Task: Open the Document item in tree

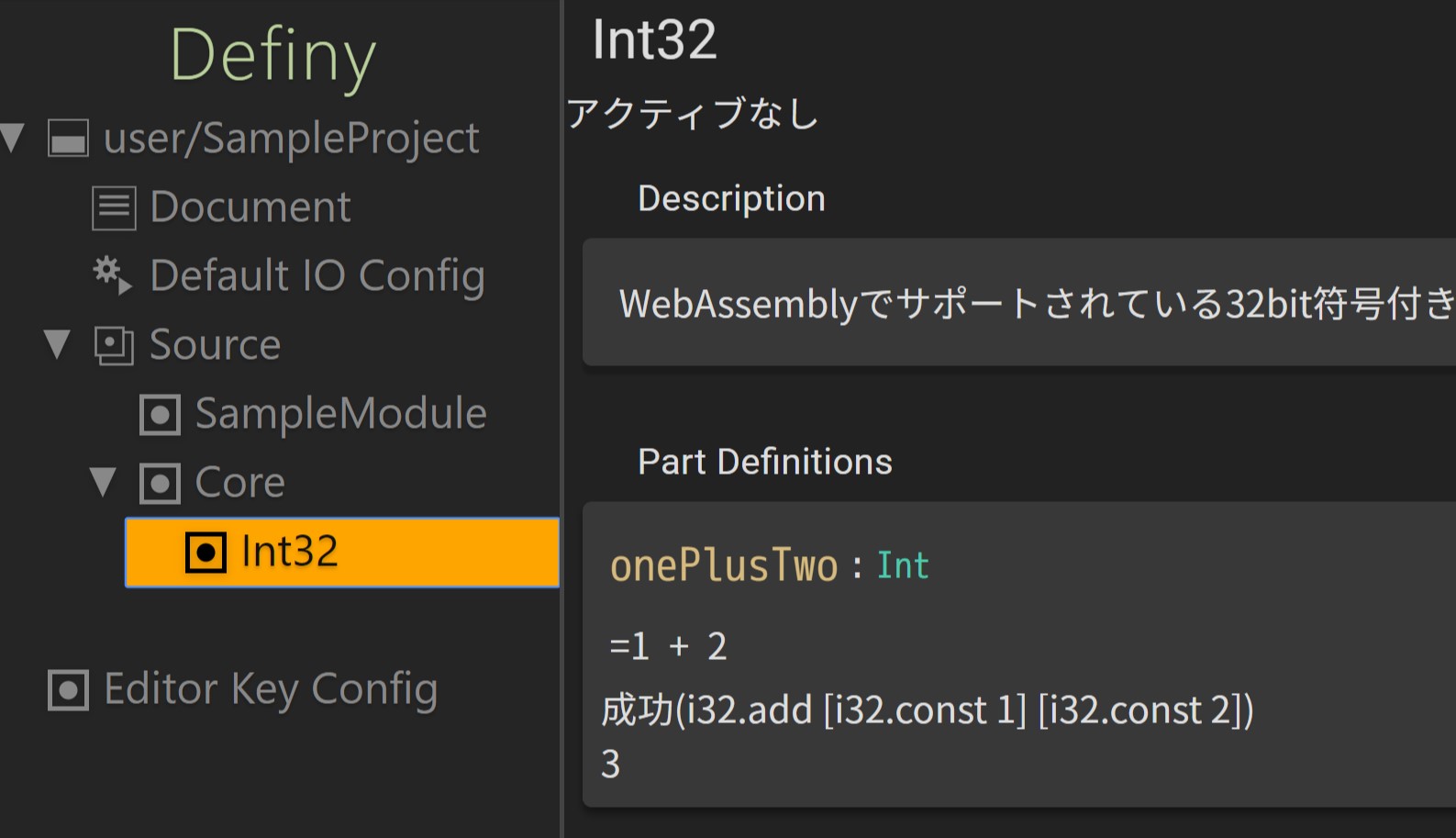Action: click(x=250, y=207)
